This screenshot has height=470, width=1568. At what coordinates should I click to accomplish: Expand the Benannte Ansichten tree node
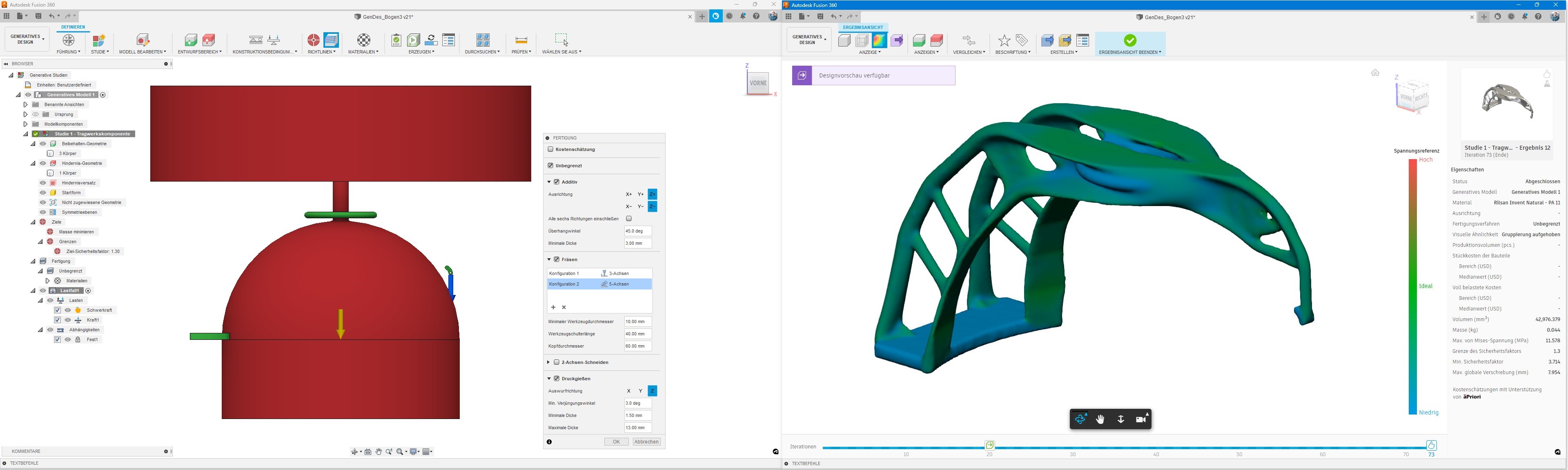[25, 104]
